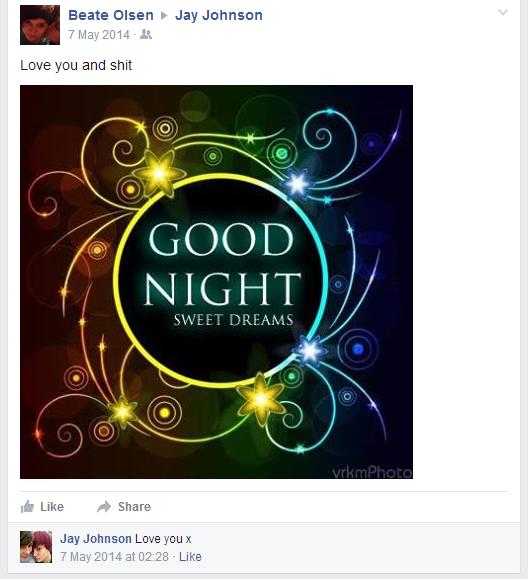This screenshot has height=579, width=528.
Task: Like Jay Johnson's comment
Action: (190, 556)
